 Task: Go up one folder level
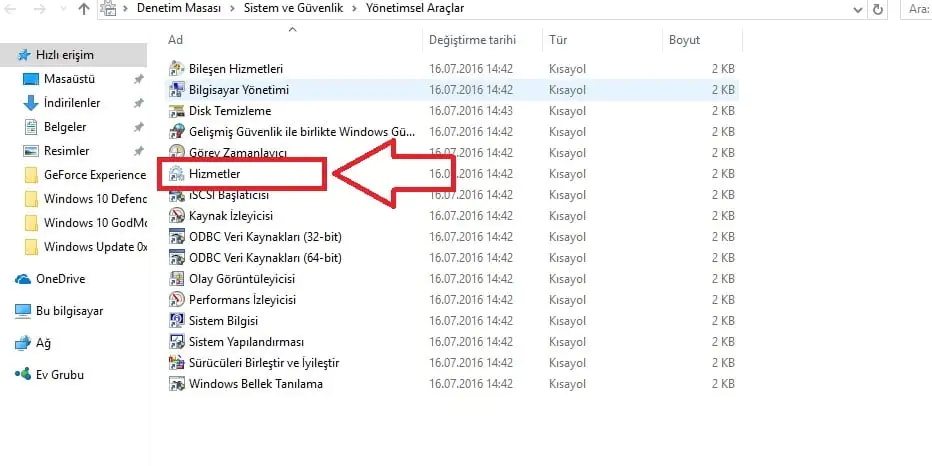84,9
